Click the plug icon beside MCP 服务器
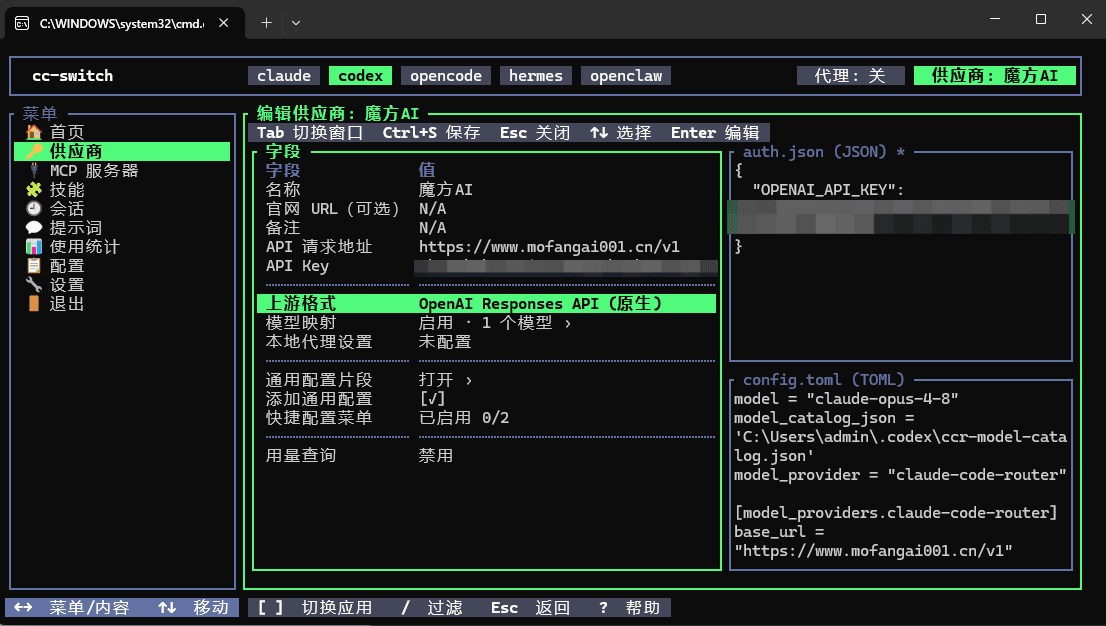Image resolution: width=1106 pixels, height=626 pixels. pyautogui.click(x=34, y=170)
